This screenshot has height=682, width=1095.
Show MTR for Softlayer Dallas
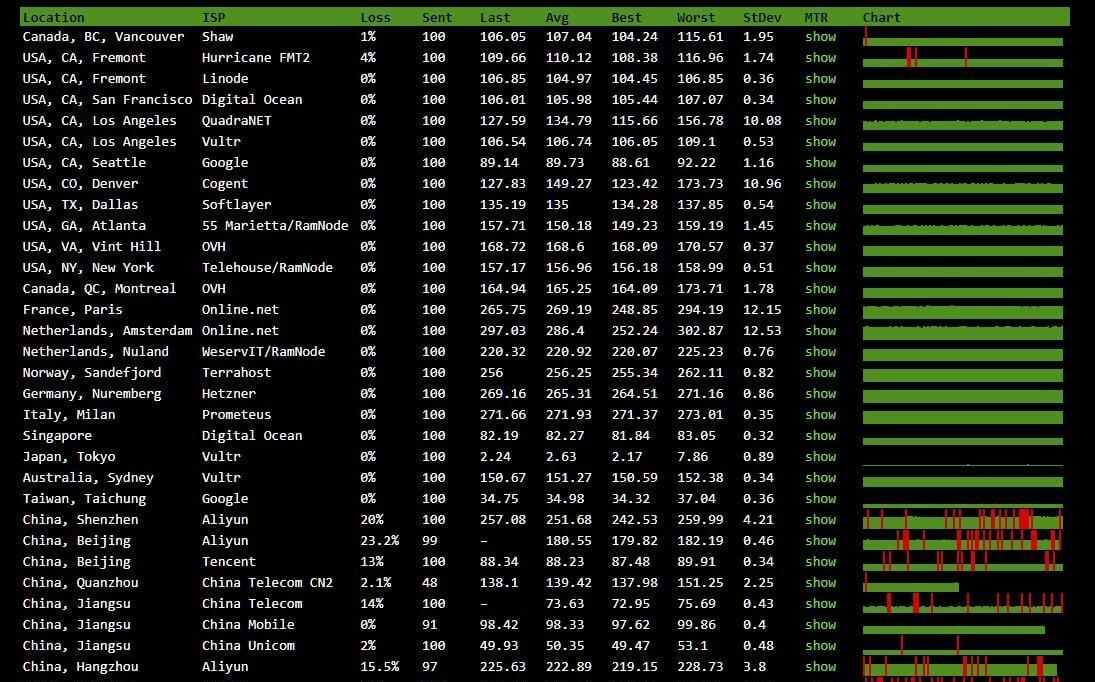pyautogui.click(x=821, y=204)
